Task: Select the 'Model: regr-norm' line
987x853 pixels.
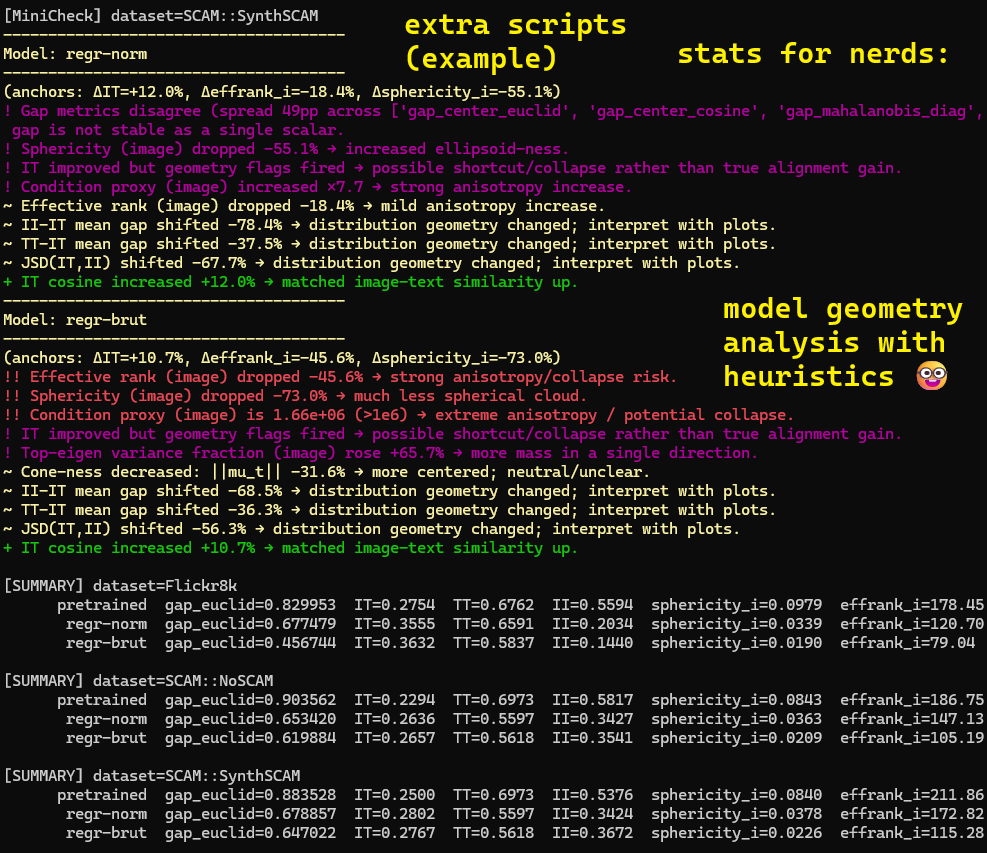Action: tap(75, 54)
